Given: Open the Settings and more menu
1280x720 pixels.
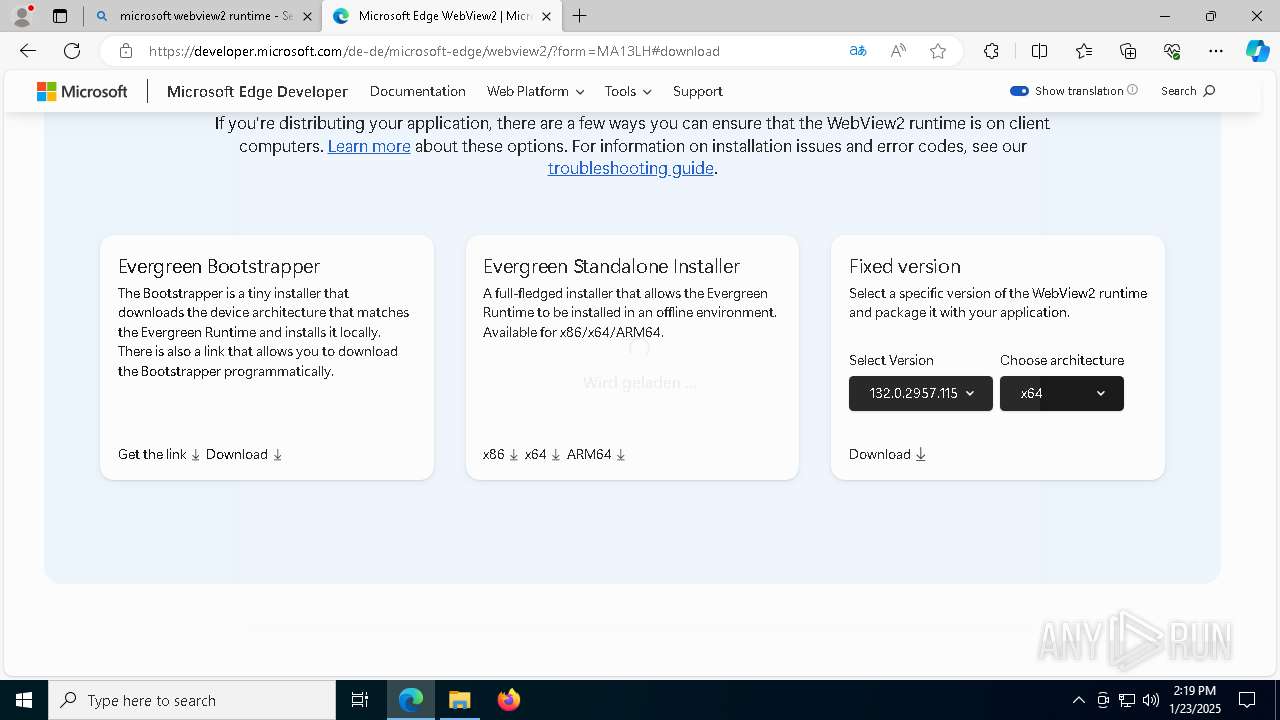Looking at the screenshot, I should point(1216,51).
